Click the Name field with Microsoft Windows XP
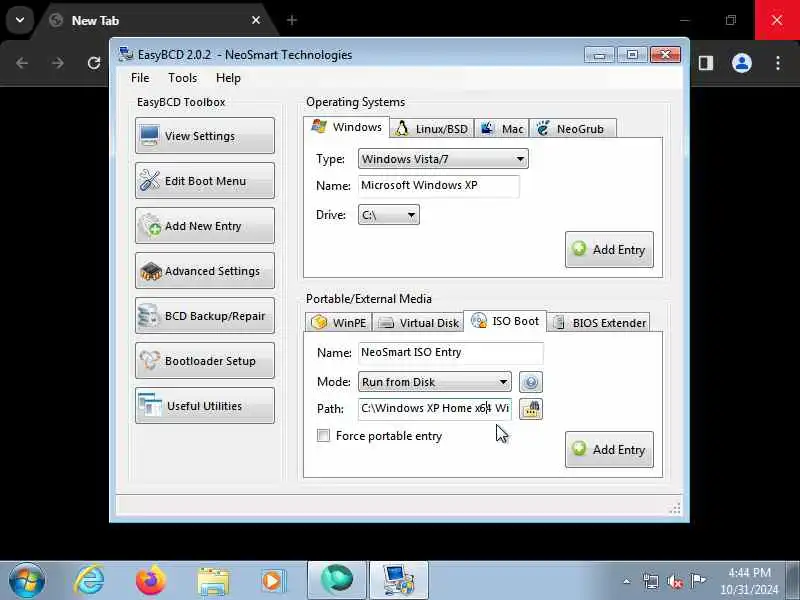 pos(439,186)
